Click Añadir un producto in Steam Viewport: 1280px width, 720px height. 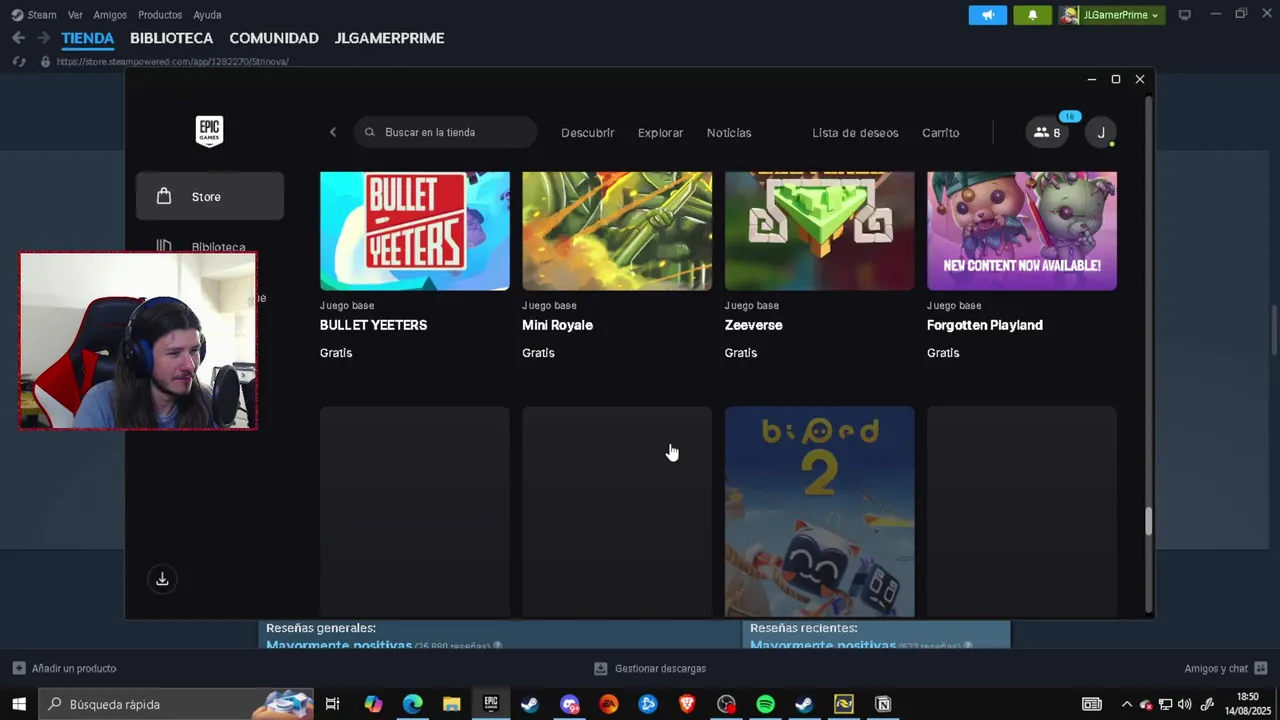(65, 668)
